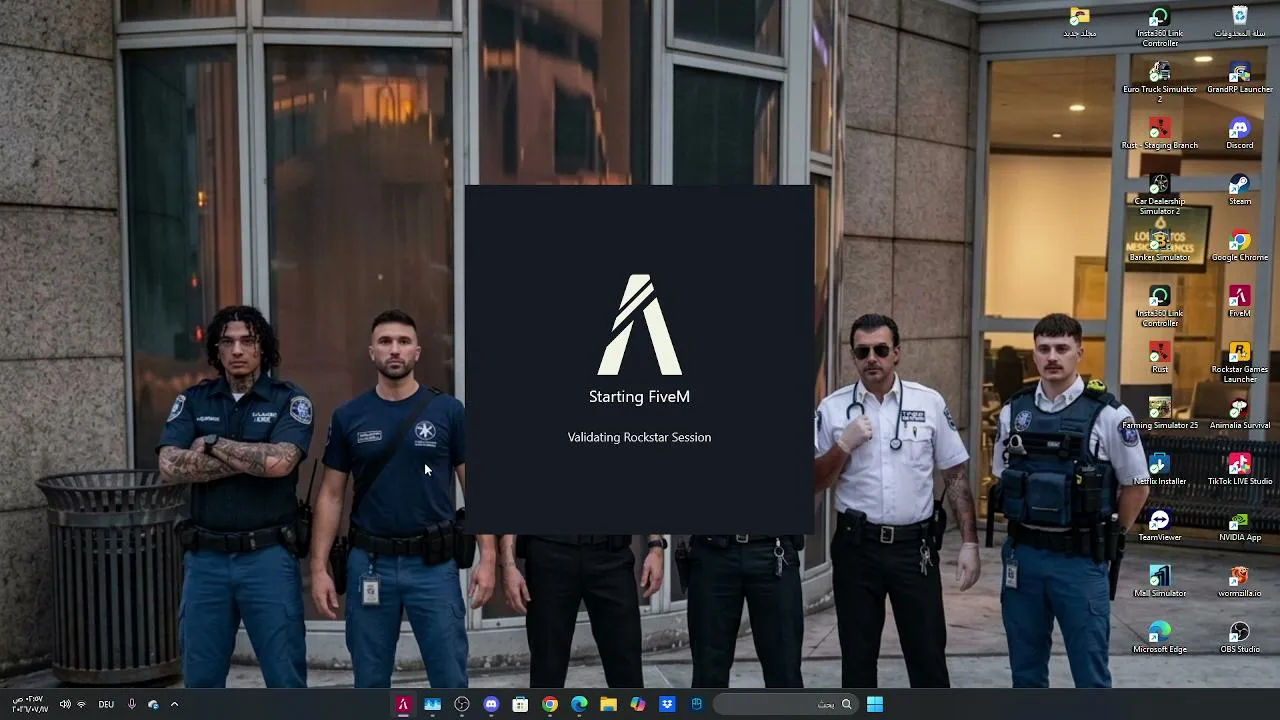Click the "Starting FiveM" splash text
The width and height of the screenshot is (1280, 720).
coord(639,397)
